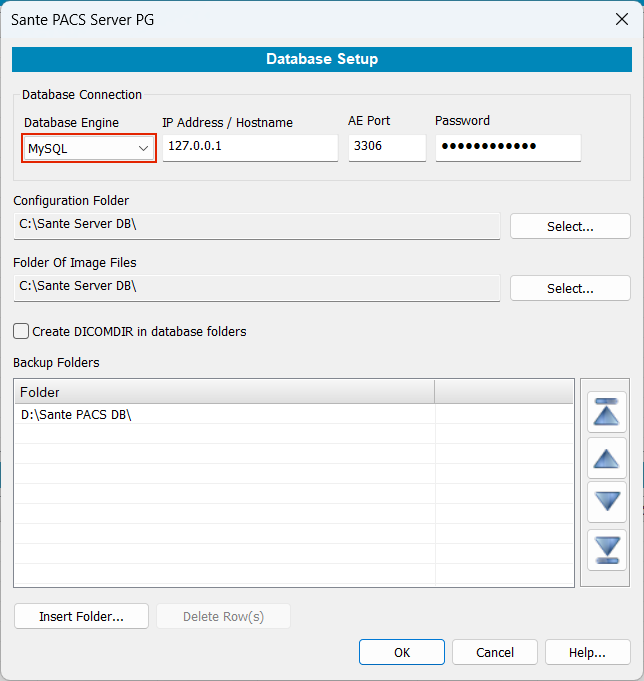Click the AE Port field
Screen dimensions: 644x681
pos(387,148)
